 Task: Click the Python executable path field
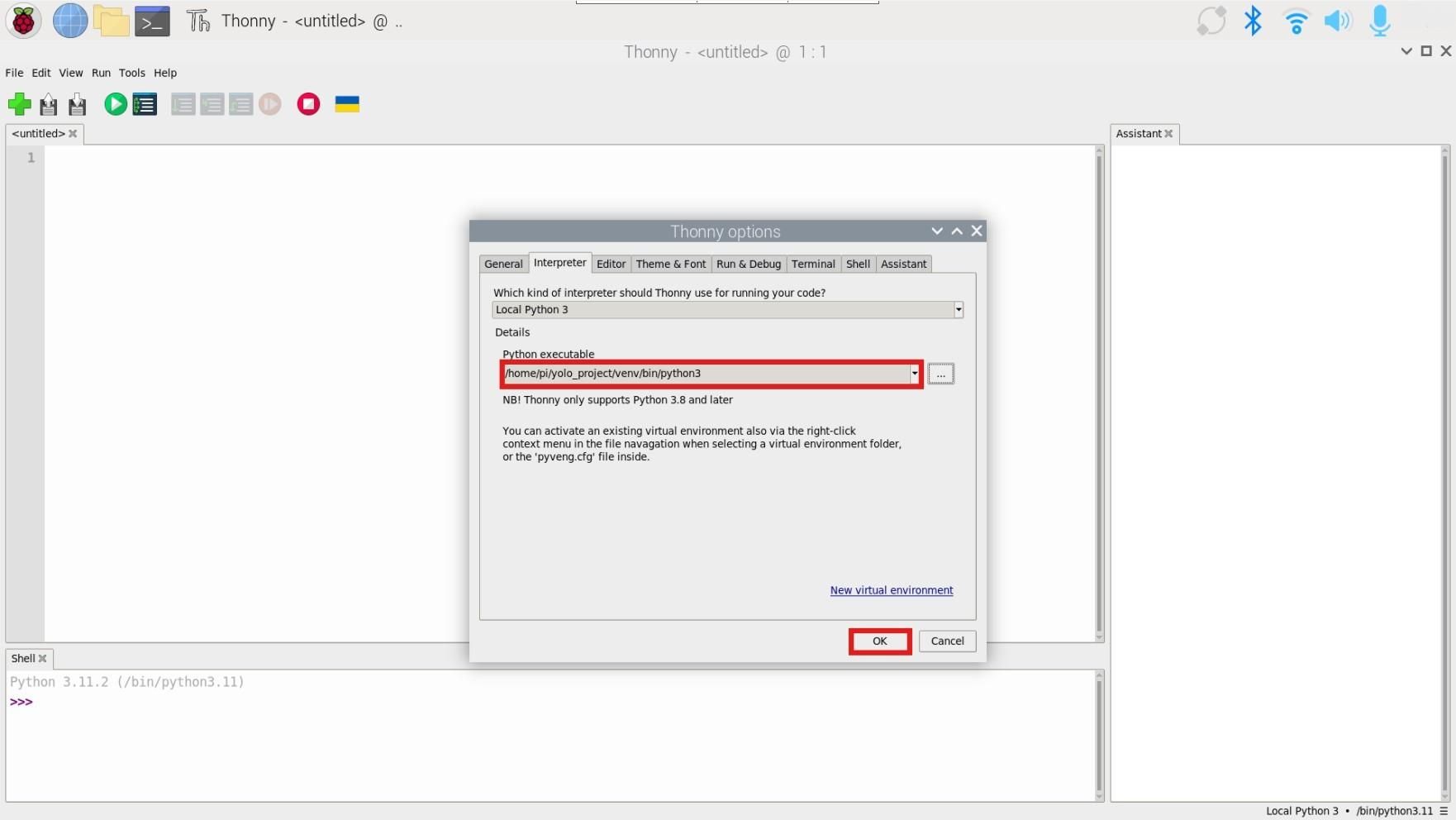click(x=706, y=374)
